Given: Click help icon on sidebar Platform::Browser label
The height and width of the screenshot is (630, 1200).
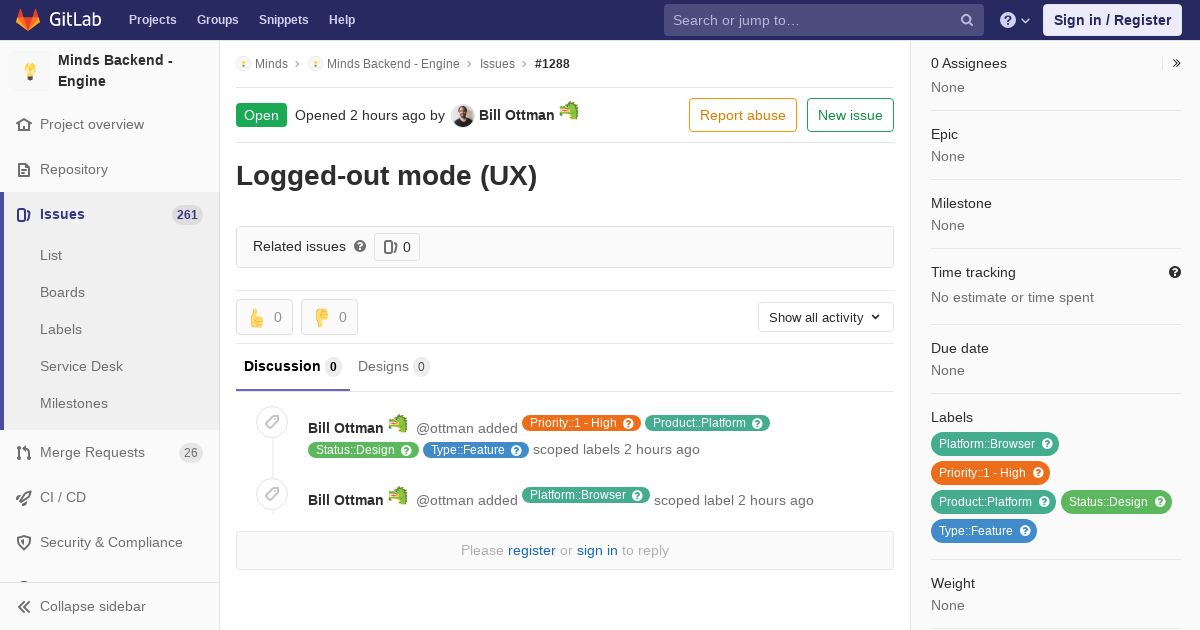Looking at the screenshot, I should pyautogui.click(x=1047, y=444).
